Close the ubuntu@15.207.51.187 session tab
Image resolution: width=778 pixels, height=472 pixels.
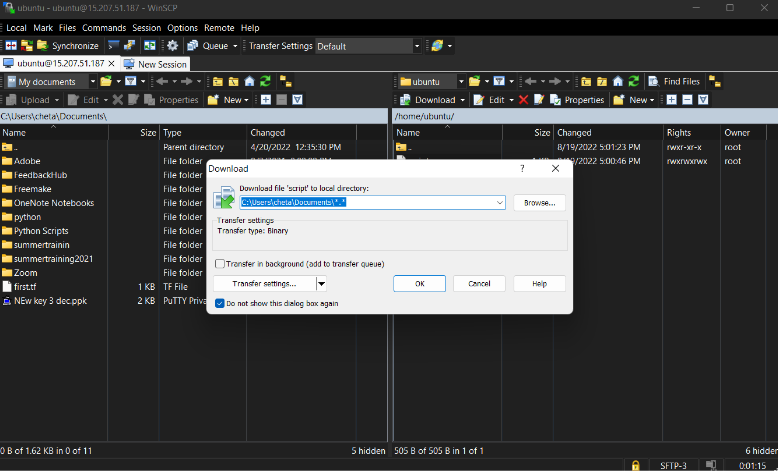point(112,64)
